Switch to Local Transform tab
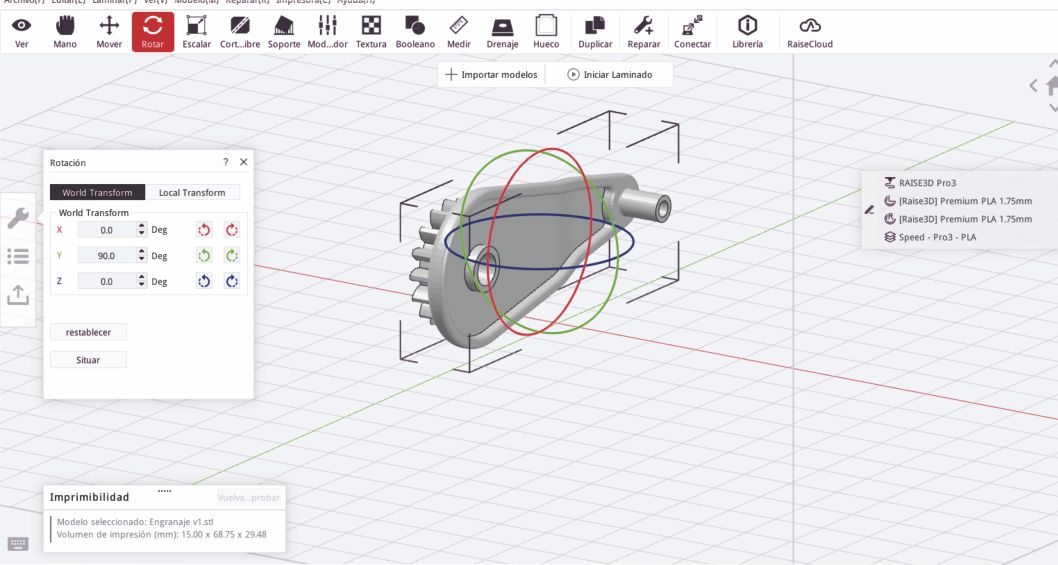1058x565 pixels. (192, 192)
